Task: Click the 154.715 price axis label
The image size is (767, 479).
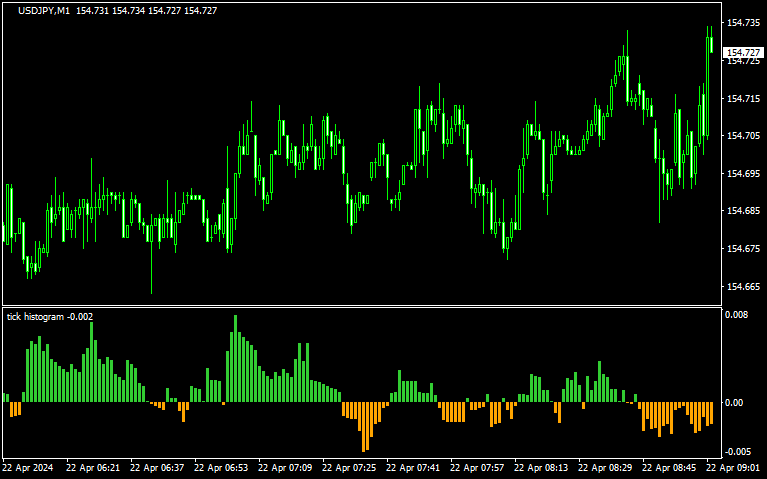Action: point(744,98)
